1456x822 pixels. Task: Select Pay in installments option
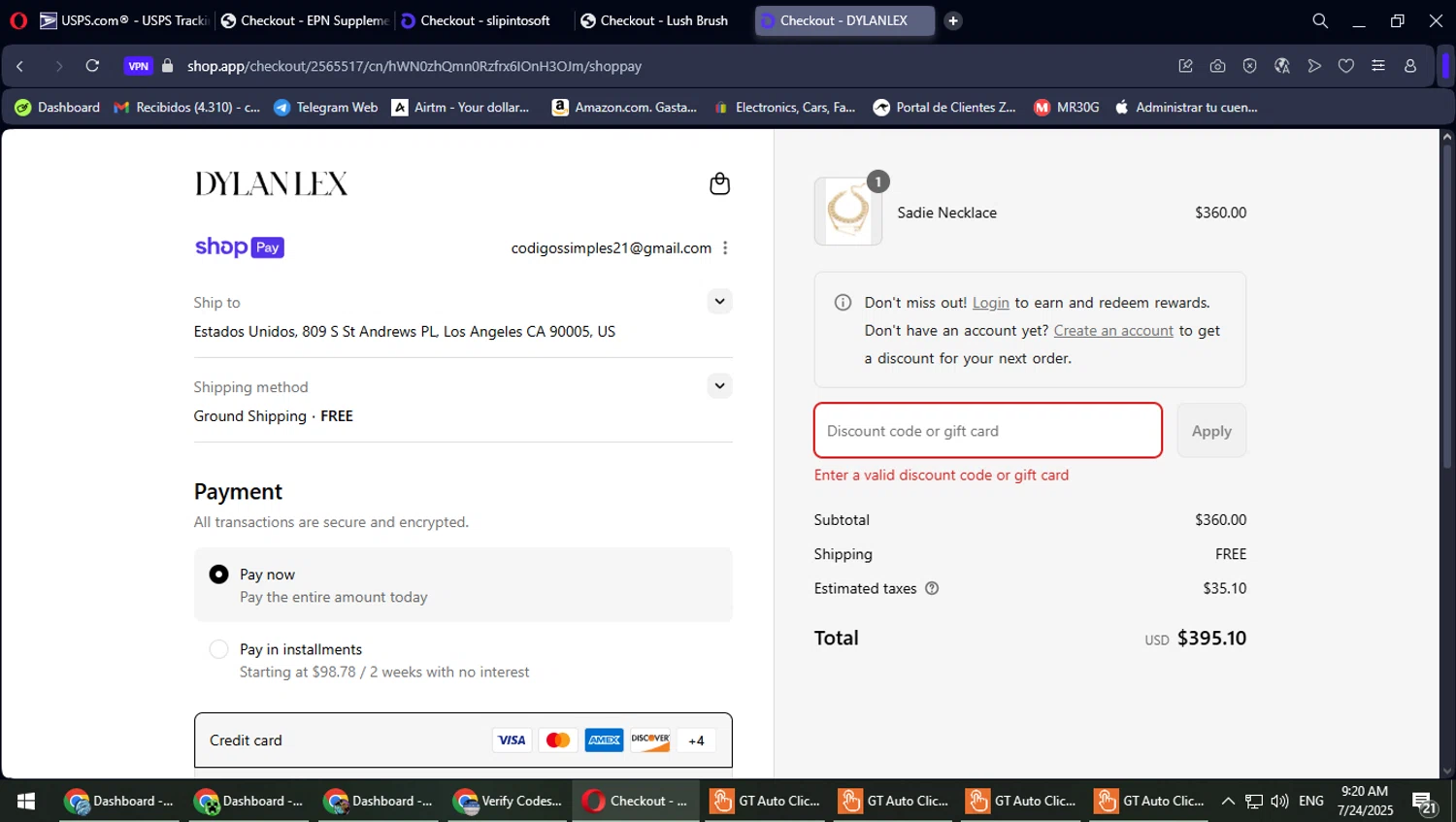[463, 660]
